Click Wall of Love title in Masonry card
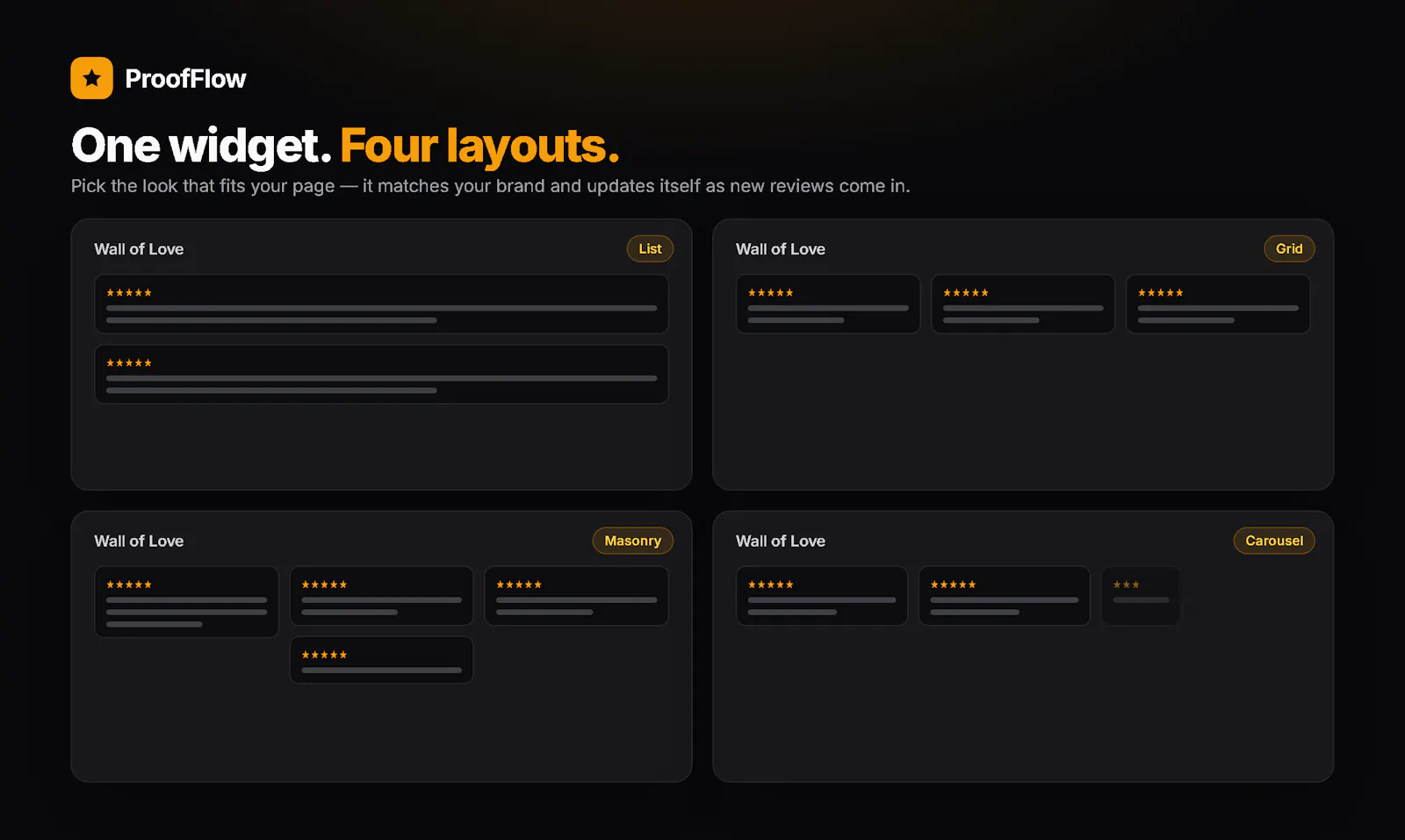Screen dimensions: 1405x840 [x=139, y=542]
